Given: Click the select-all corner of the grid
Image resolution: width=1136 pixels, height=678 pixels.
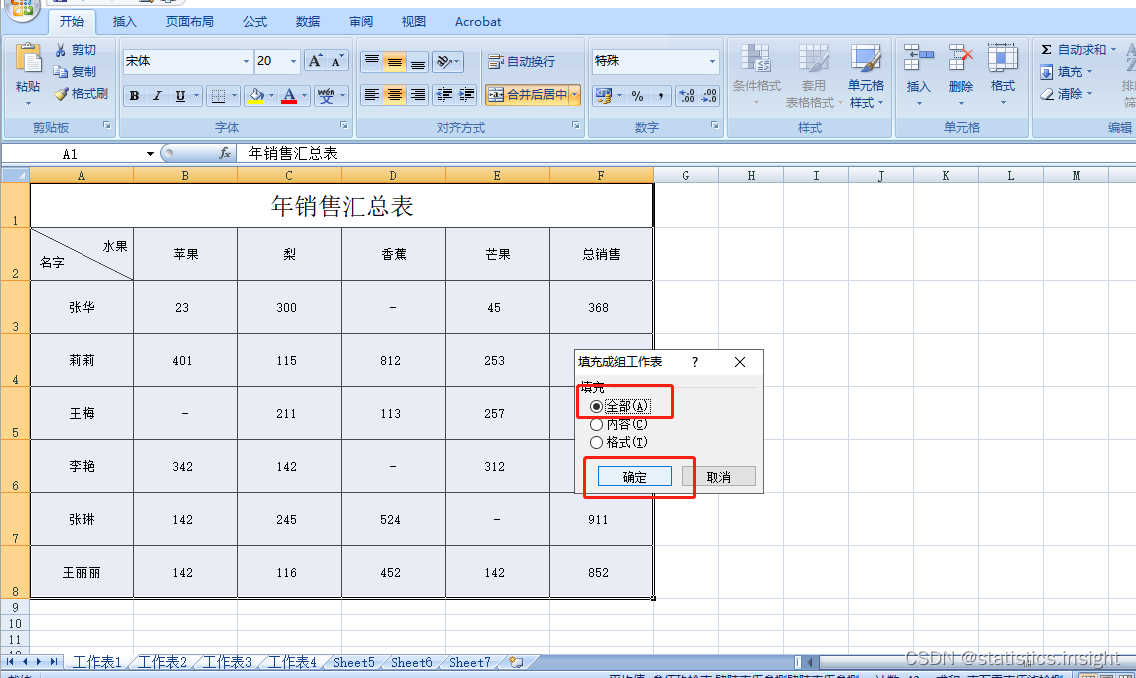Looking at the screenshot, I should pos(15,175).
